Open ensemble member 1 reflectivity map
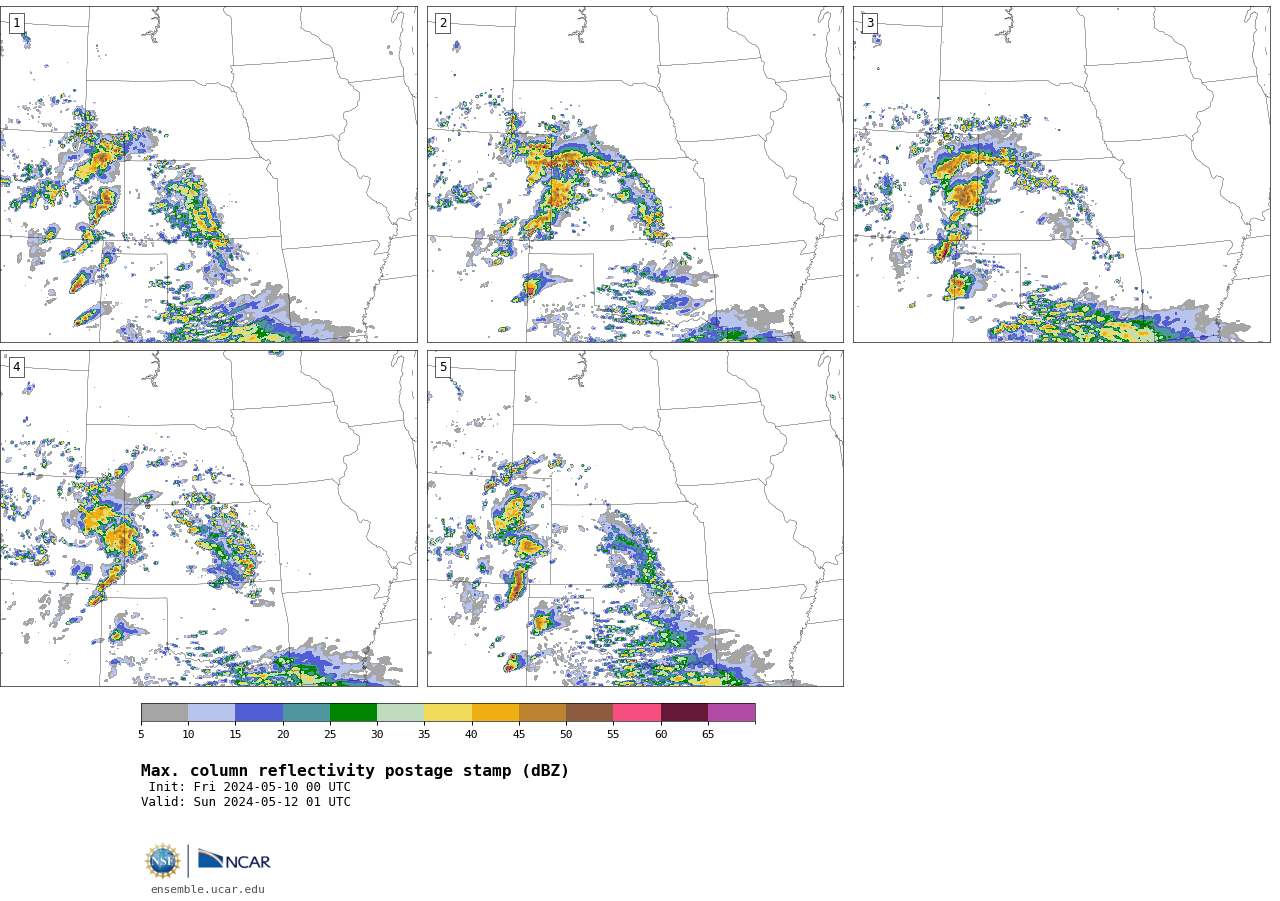Image resolution: width=1280 pixels, height=901 pixels. [208, 174]
